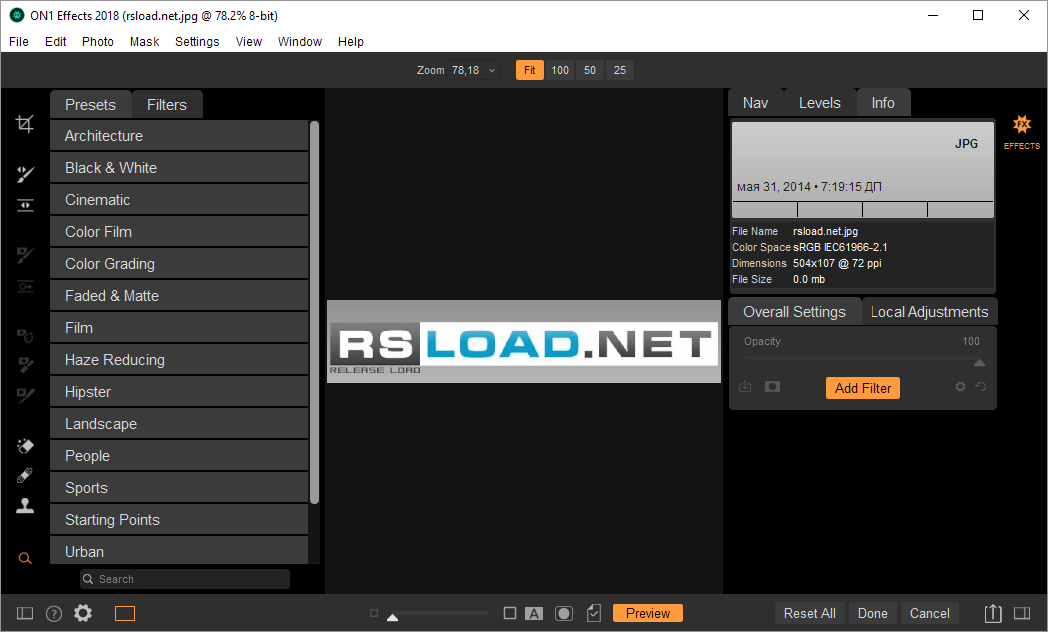This screenshot has width=1048, height=632.
Task: Open the Presets tab
Action: point(90,105)
